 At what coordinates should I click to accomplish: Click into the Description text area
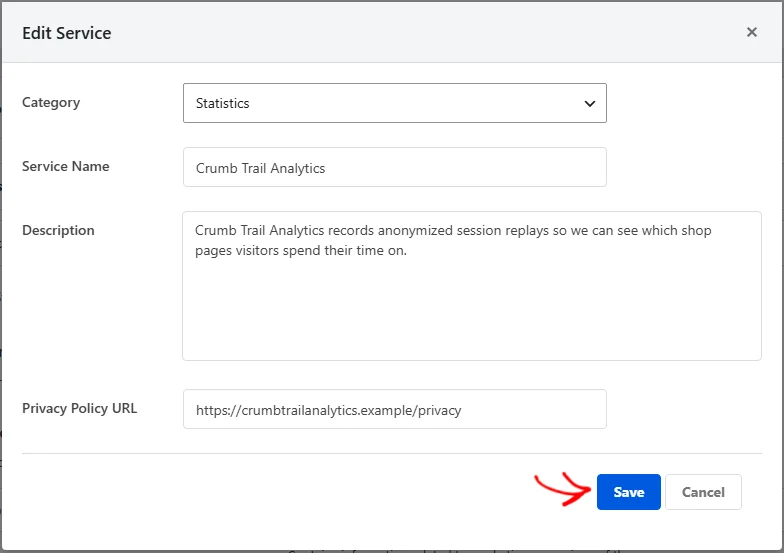coord(472,286)
